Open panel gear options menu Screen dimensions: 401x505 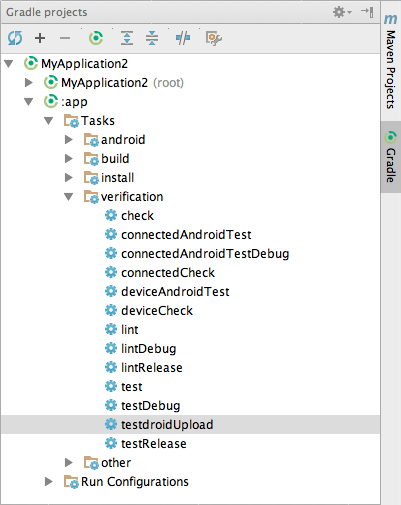pyautogui.click(x=342, y=12)
